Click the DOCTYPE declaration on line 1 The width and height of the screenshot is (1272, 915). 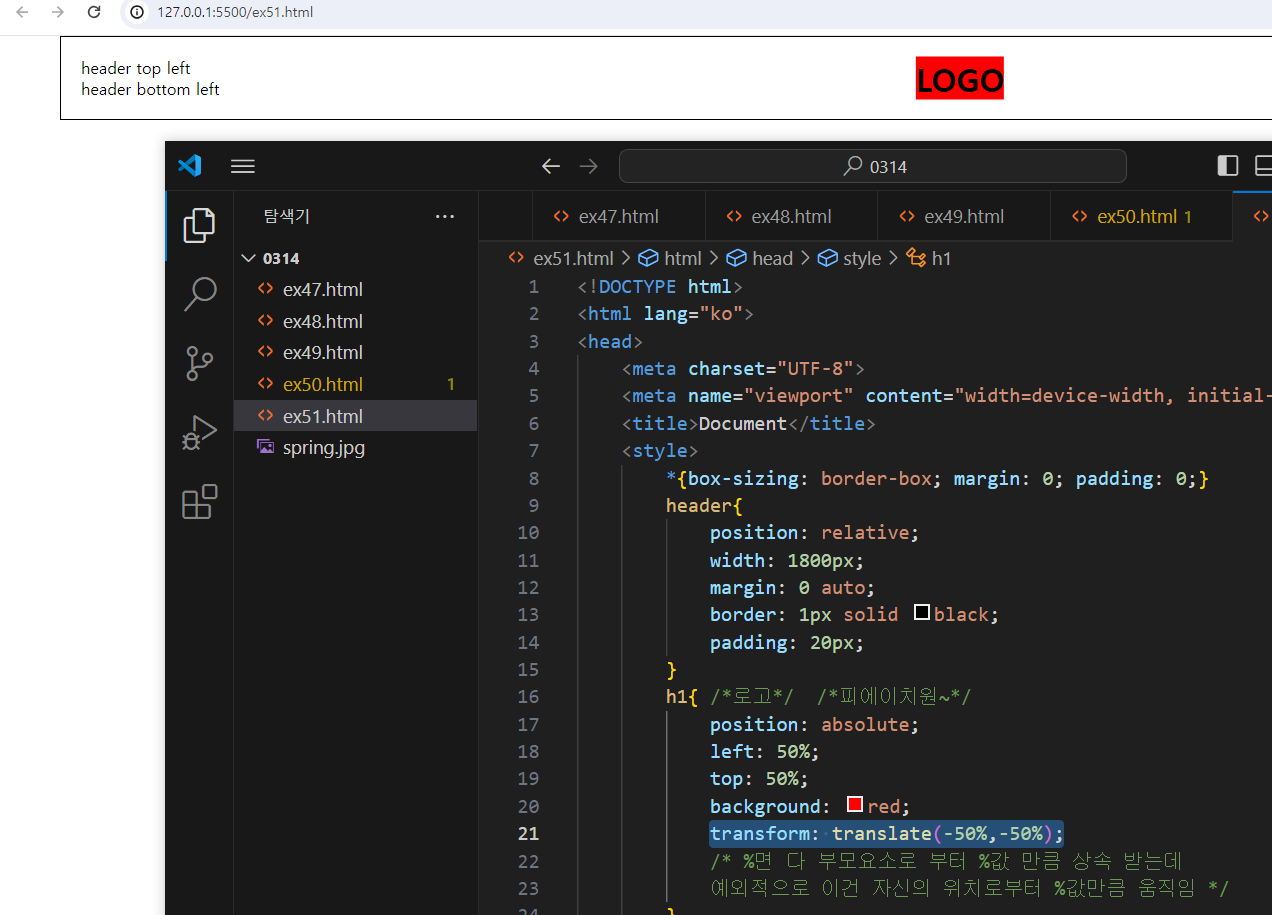point(660,287)
